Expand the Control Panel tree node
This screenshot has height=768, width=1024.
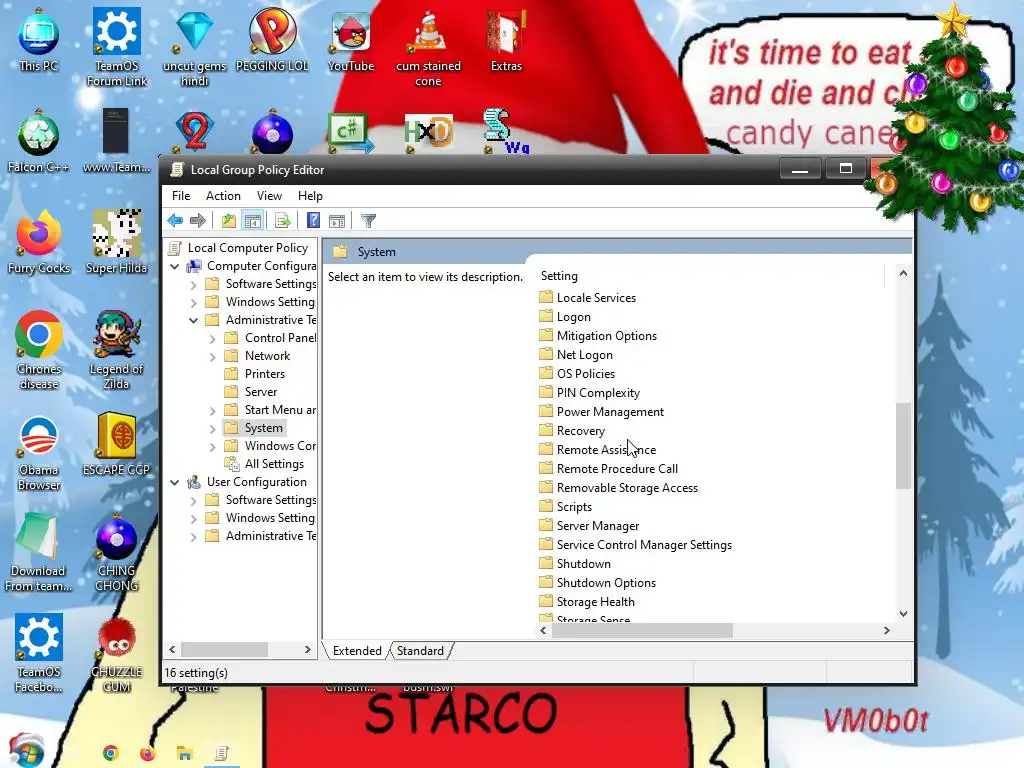212,339
